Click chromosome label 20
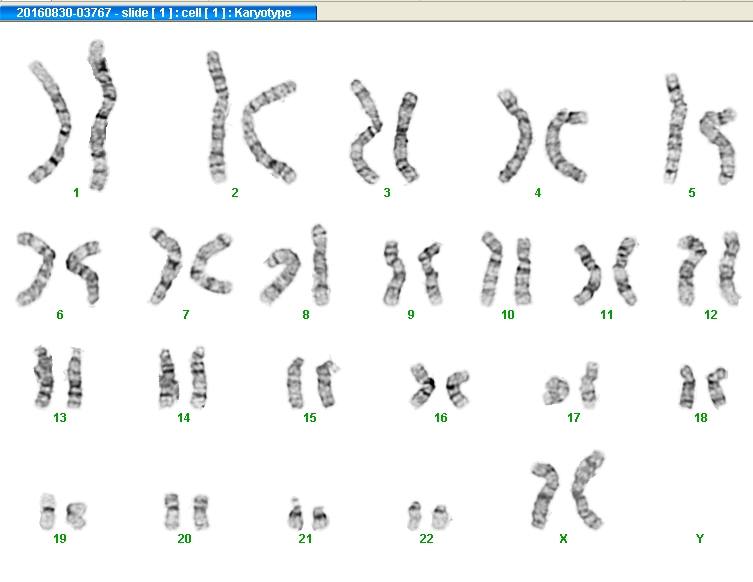The height and width of the screenshot is (582, 753). click(x=184, y=539)
